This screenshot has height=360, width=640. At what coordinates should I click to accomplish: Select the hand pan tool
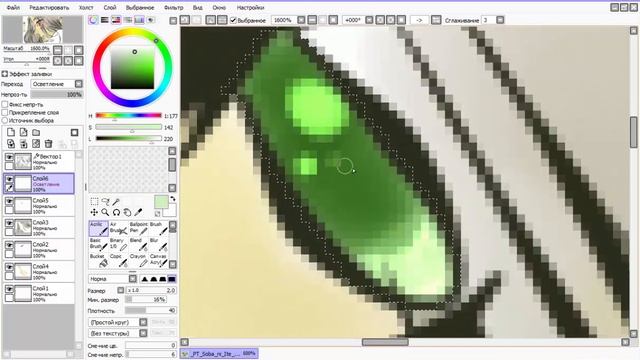click(127, 212)
